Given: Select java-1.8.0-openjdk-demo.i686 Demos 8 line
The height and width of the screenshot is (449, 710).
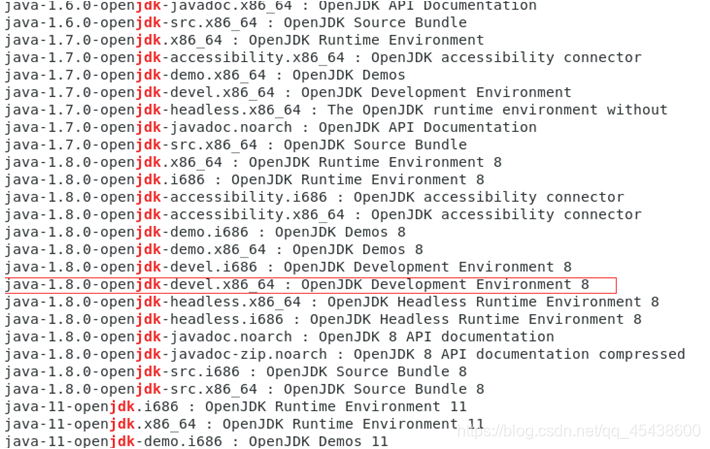Looking at the screenshot, I should pos(205,232).
